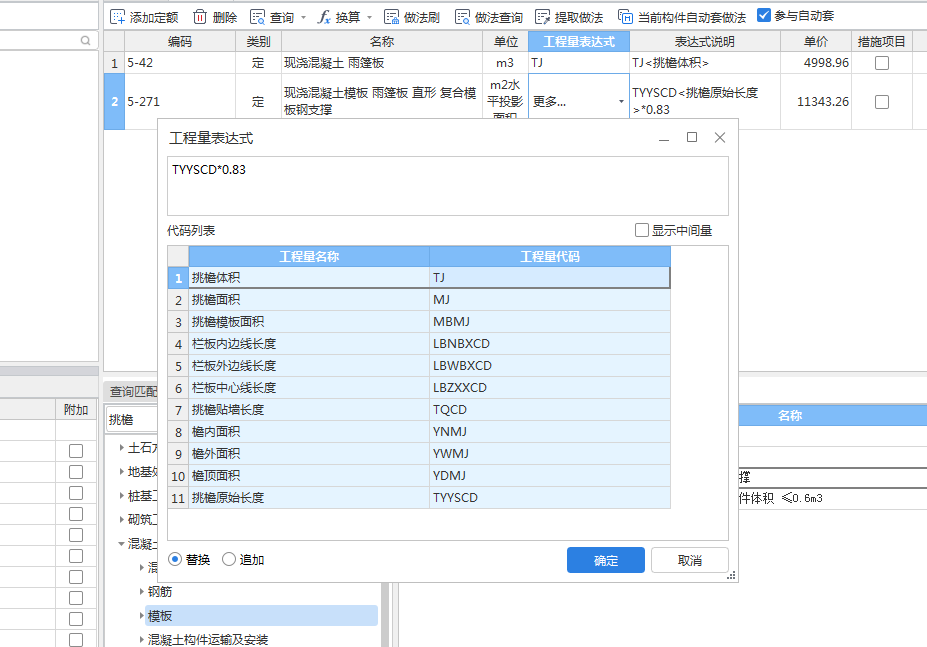This screenshot has height=647, width=927.
Task: Click the search magnifier icon in left panel
Action: [86, 40]
